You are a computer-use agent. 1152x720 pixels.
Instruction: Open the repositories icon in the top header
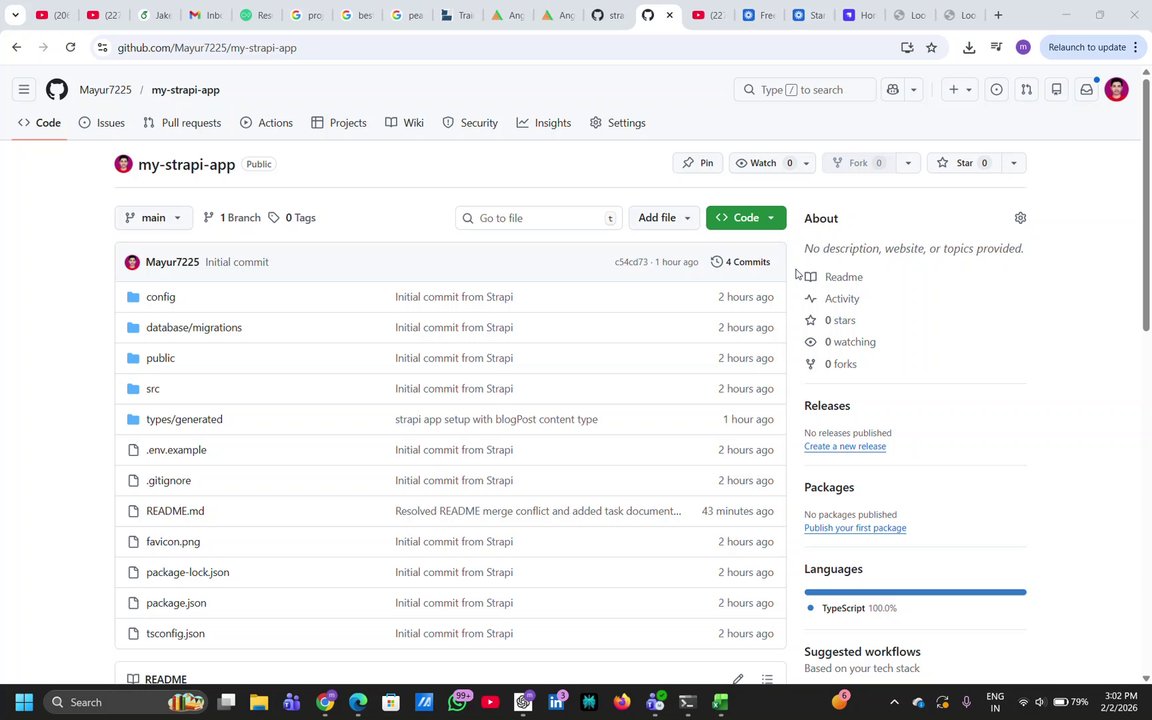coord(1056,90)
